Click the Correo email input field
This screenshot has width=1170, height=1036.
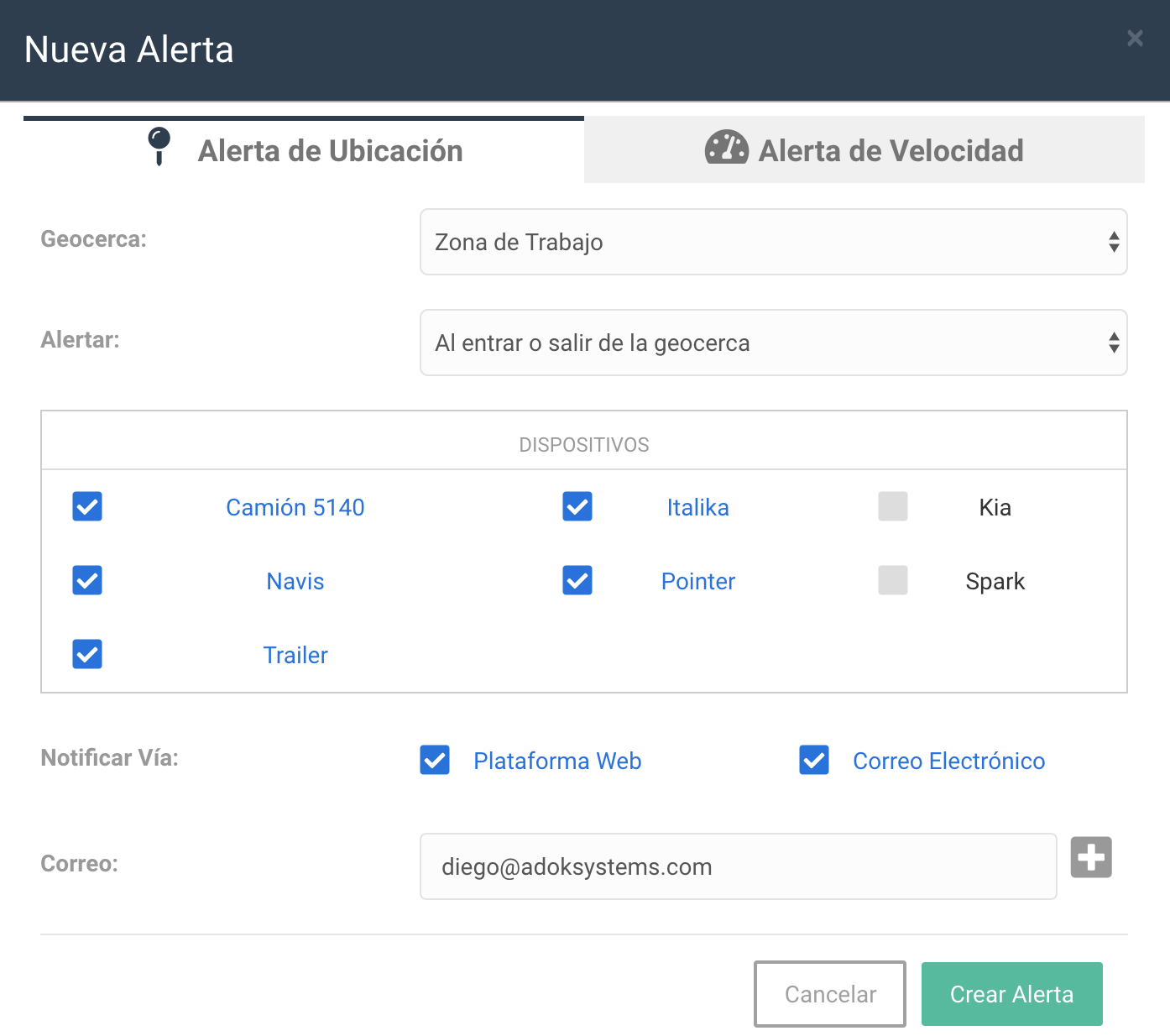tap(738, 866)
